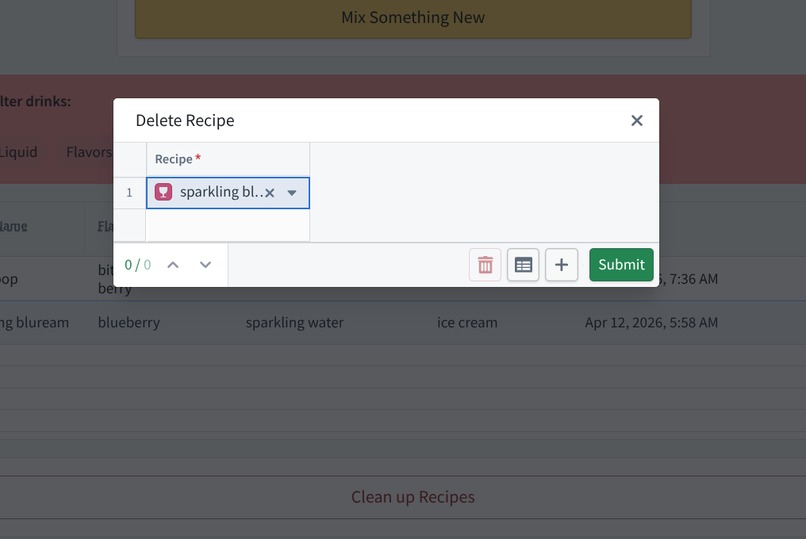This screenshot has height=539, width=806.
Task: Click the red recipe cup icon
Action: [163, 192]
